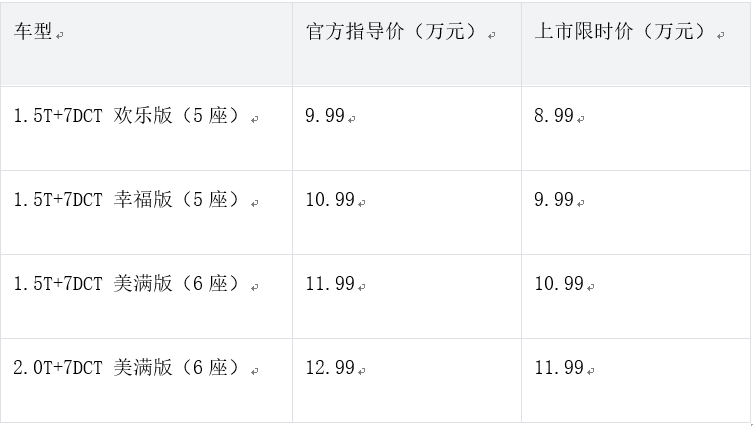The image size is (753, 426).
Task: Select official guide price 10.99 for 幸福版
Action: 330,200
